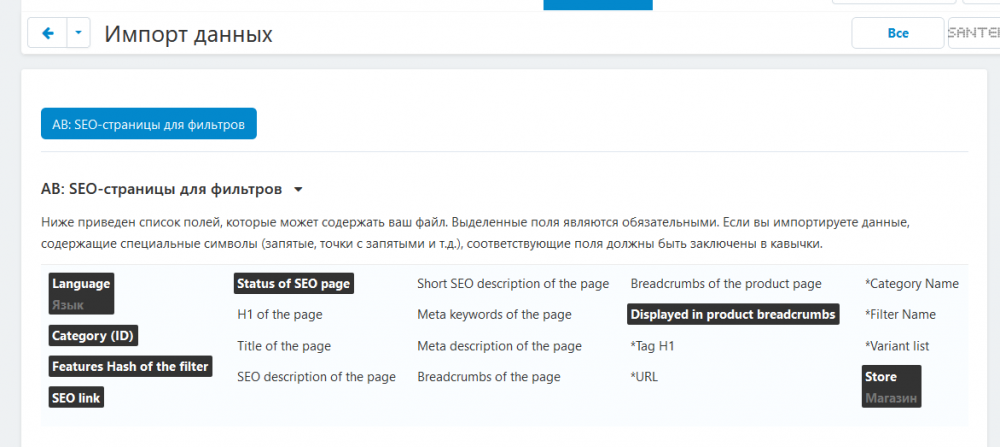Click 'Meta keywords of the page' field
The image size is (1000, 447).
coord(494,315)
